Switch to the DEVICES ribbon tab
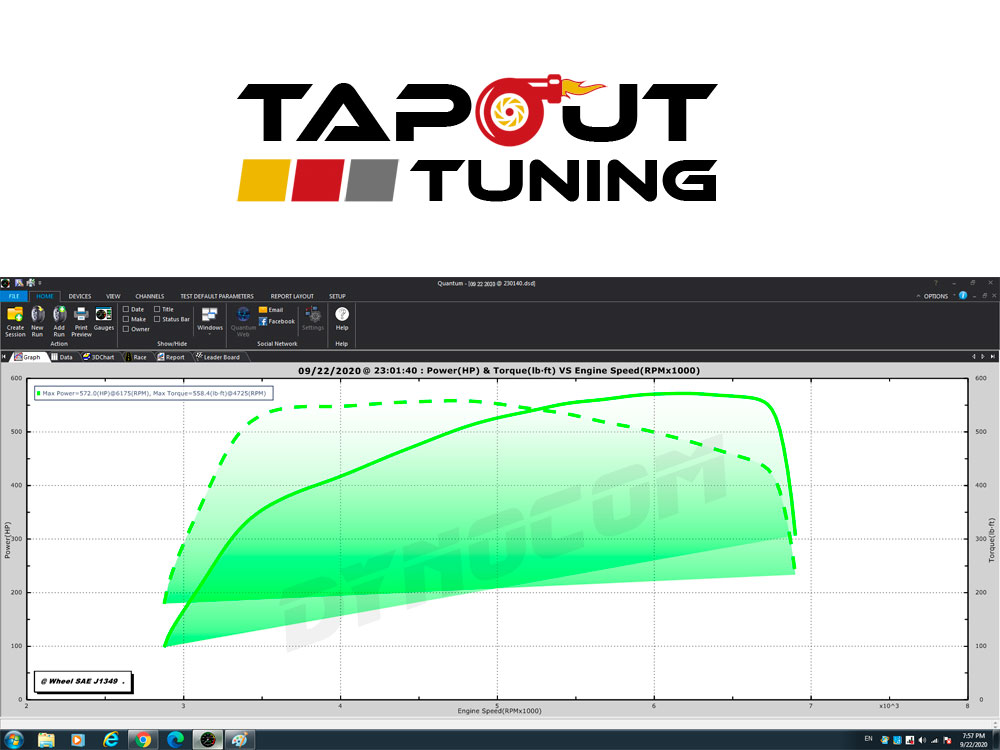The image size is (1000, 750). coord(80,296)
